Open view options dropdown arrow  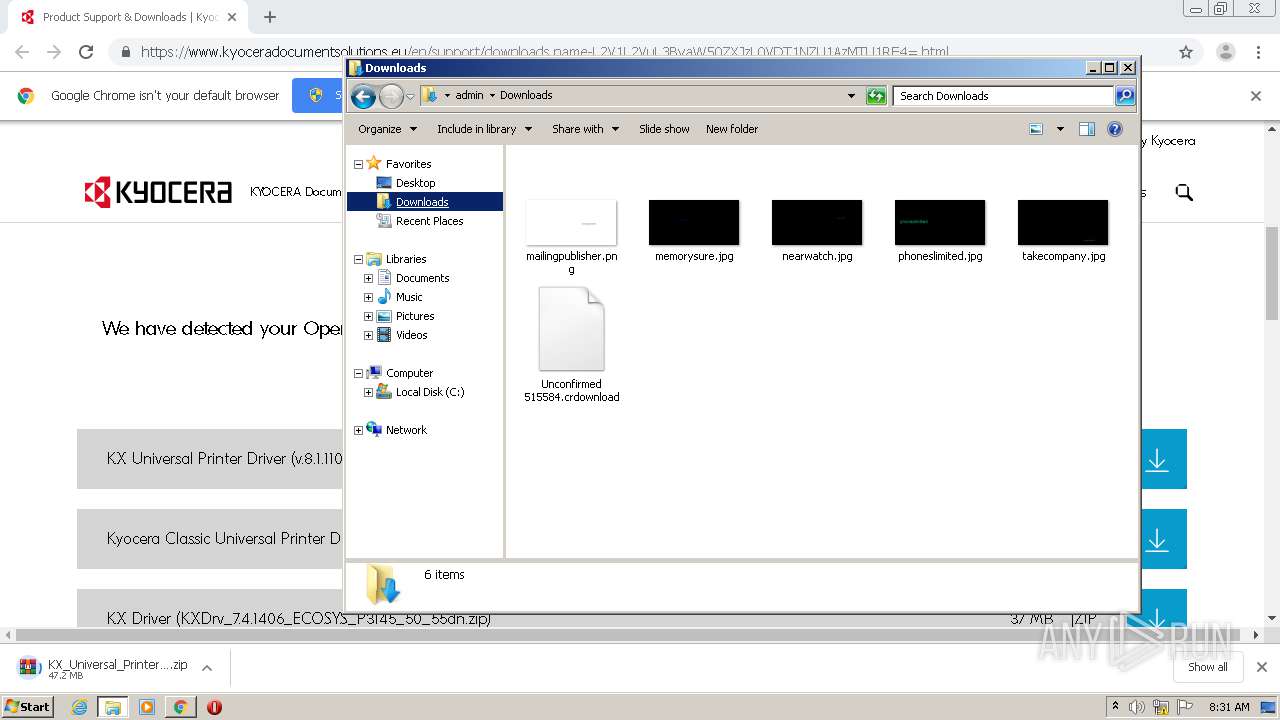[x=1060, y=129]
